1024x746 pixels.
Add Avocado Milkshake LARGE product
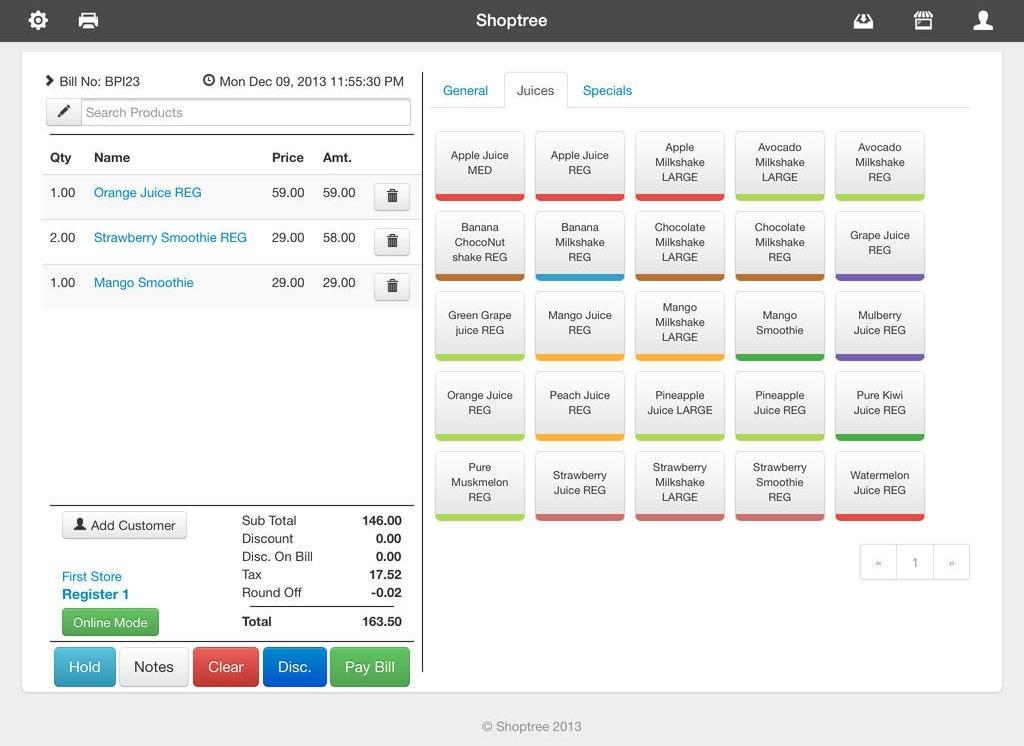coord(780,166)
